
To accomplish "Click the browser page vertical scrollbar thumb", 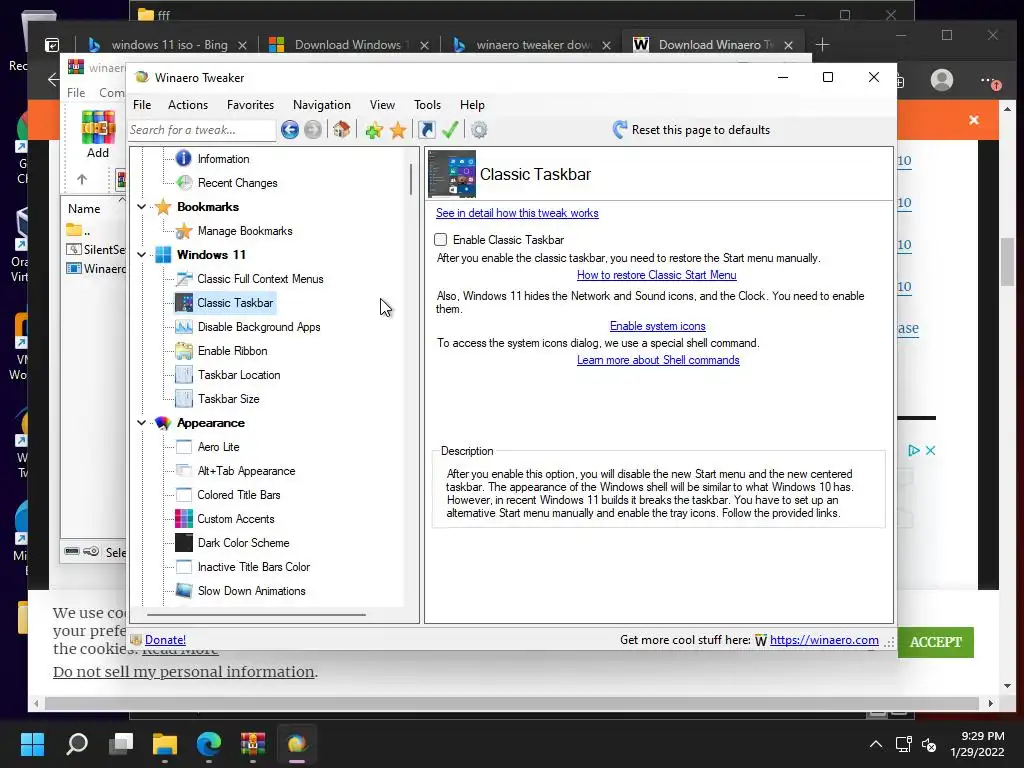I will click(1008, 263).
